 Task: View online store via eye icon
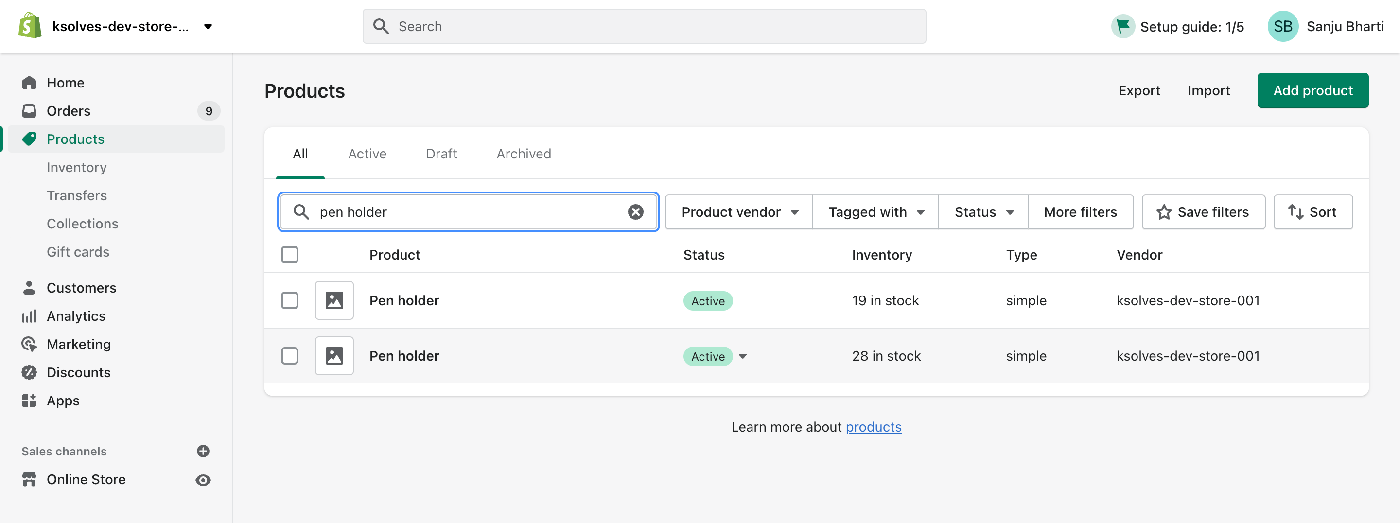(203, 480)
